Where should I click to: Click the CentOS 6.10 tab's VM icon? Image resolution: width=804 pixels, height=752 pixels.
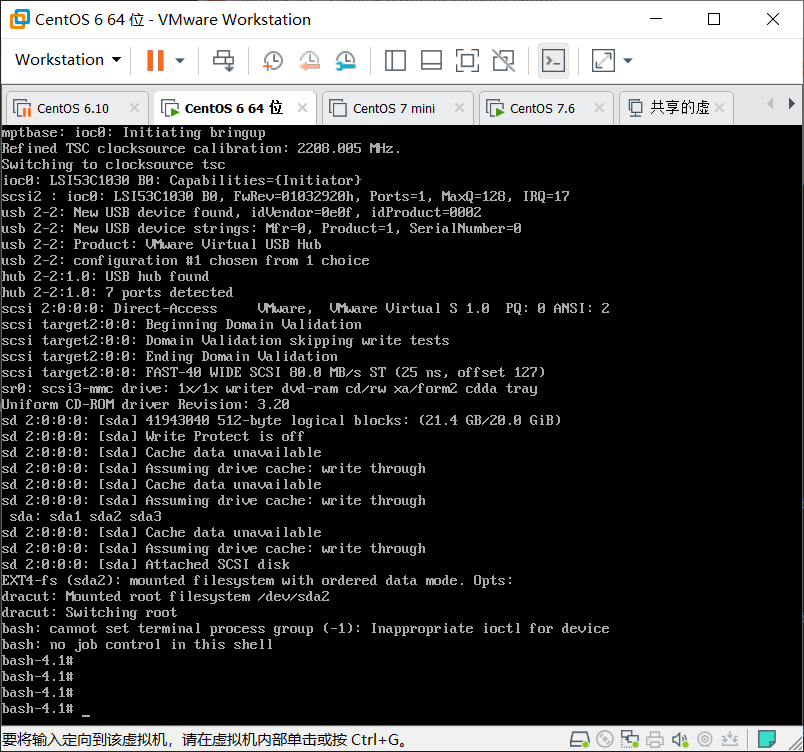22,108
